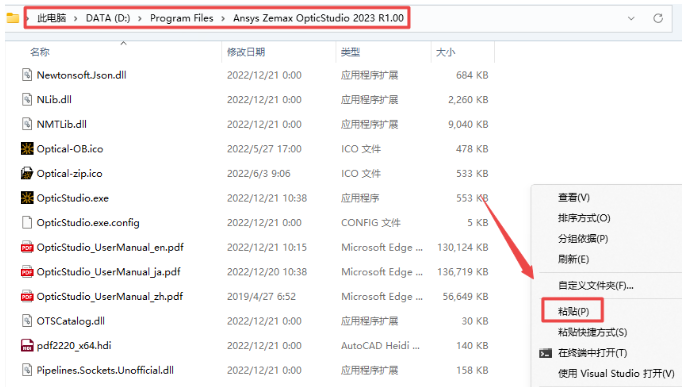Click the CONFIG 文件 type cell
The image size is (684, 387).
[371, 223]
